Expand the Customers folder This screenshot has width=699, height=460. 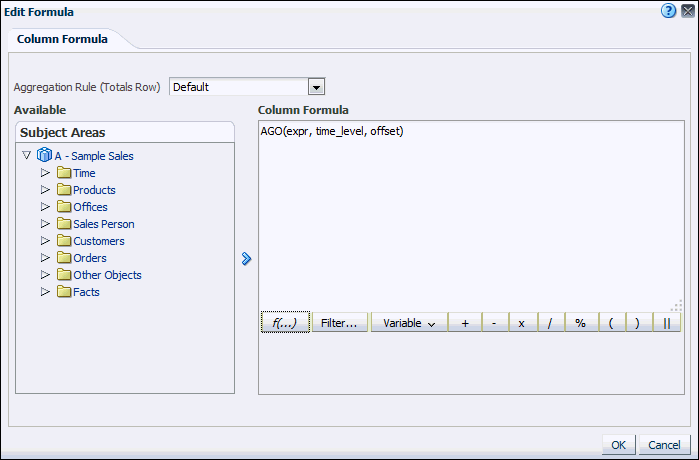point(45,241)
